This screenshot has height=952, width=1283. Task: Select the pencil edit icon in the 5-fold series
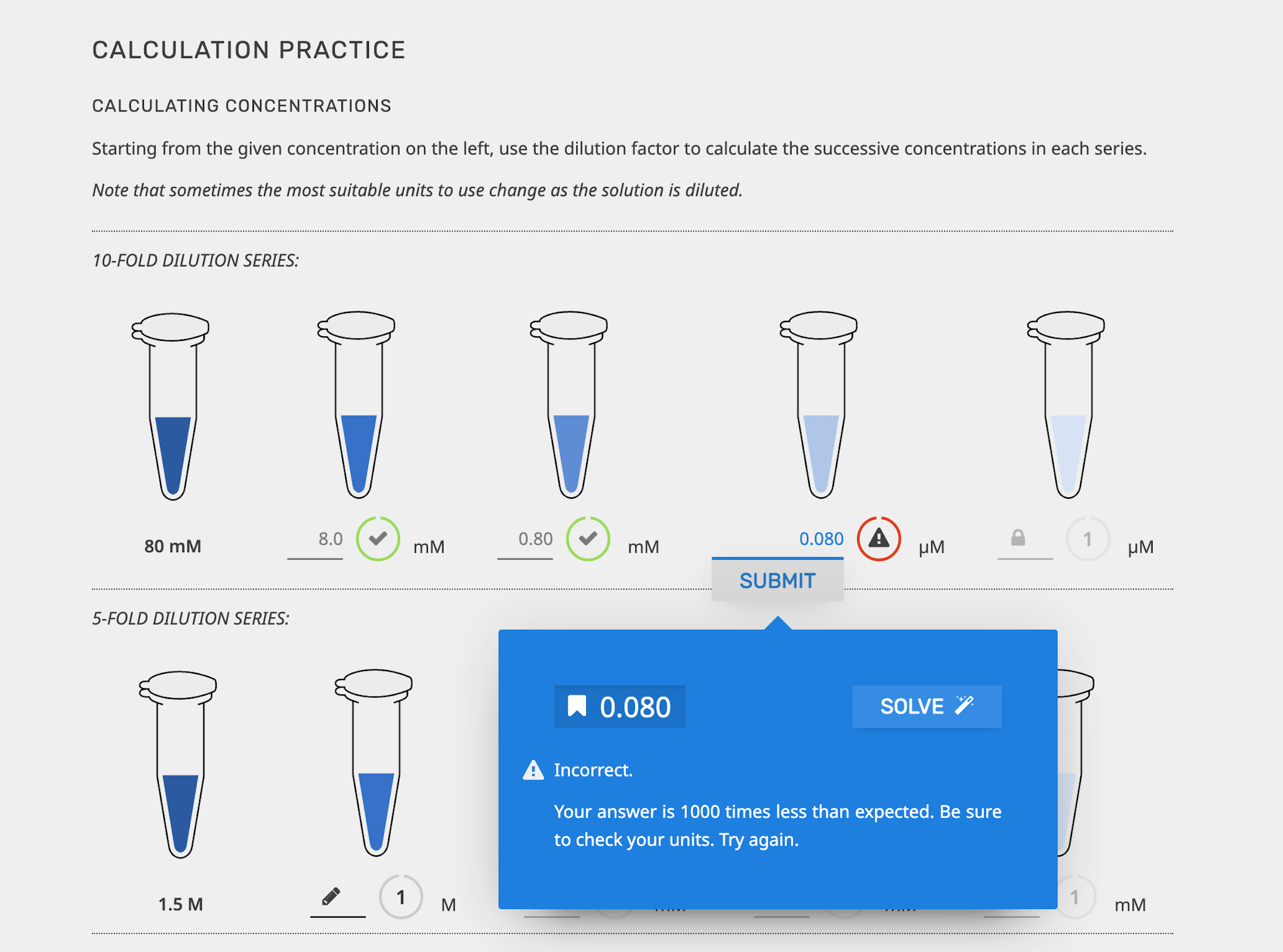click(x=330, y=896)
